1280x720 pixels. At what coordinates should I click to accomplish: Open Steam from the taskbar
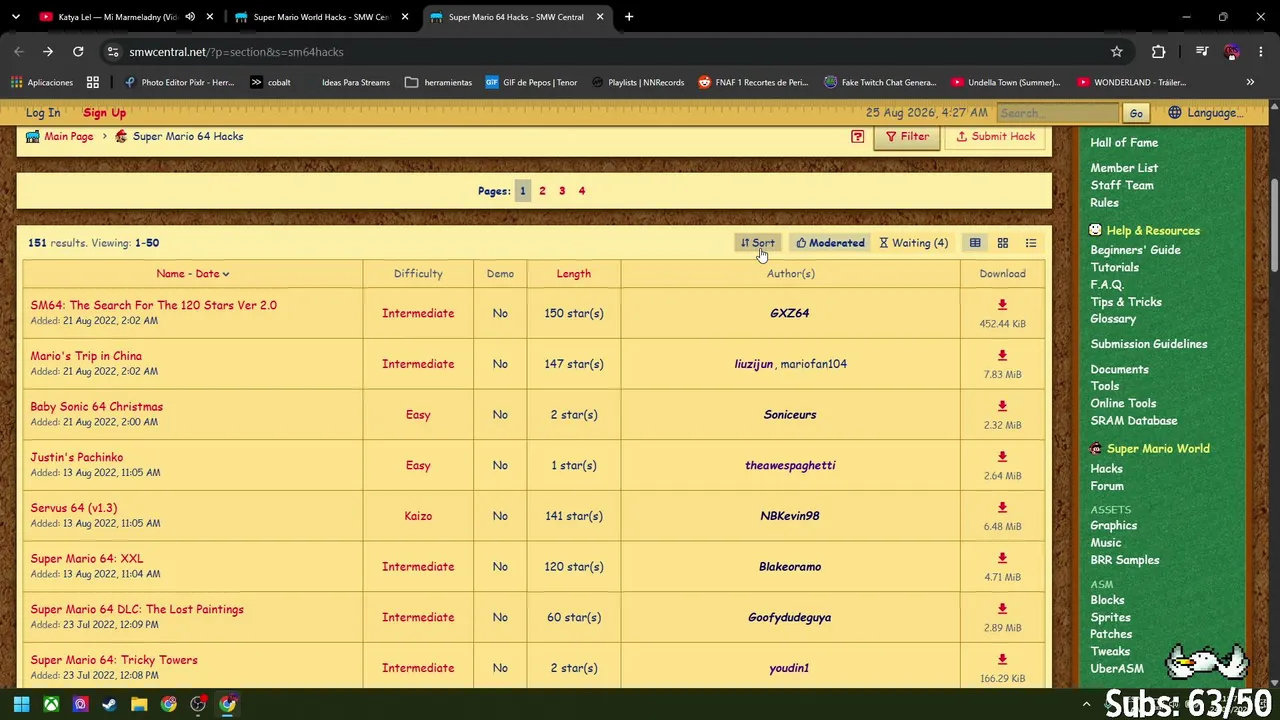pyautogui.click(x=109, y=704)
